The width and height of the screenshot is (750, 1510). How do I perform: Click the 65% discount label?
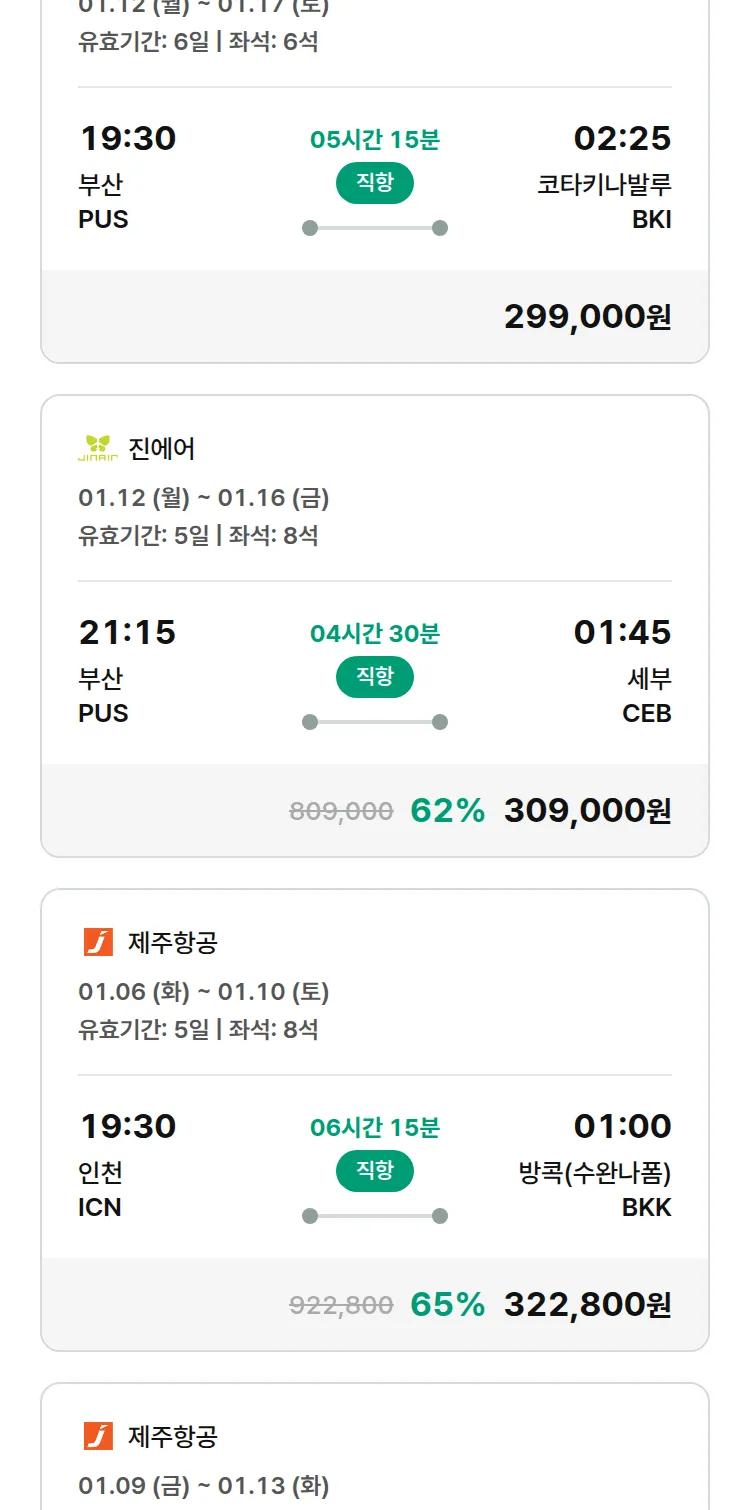(x=447, y=1305)
